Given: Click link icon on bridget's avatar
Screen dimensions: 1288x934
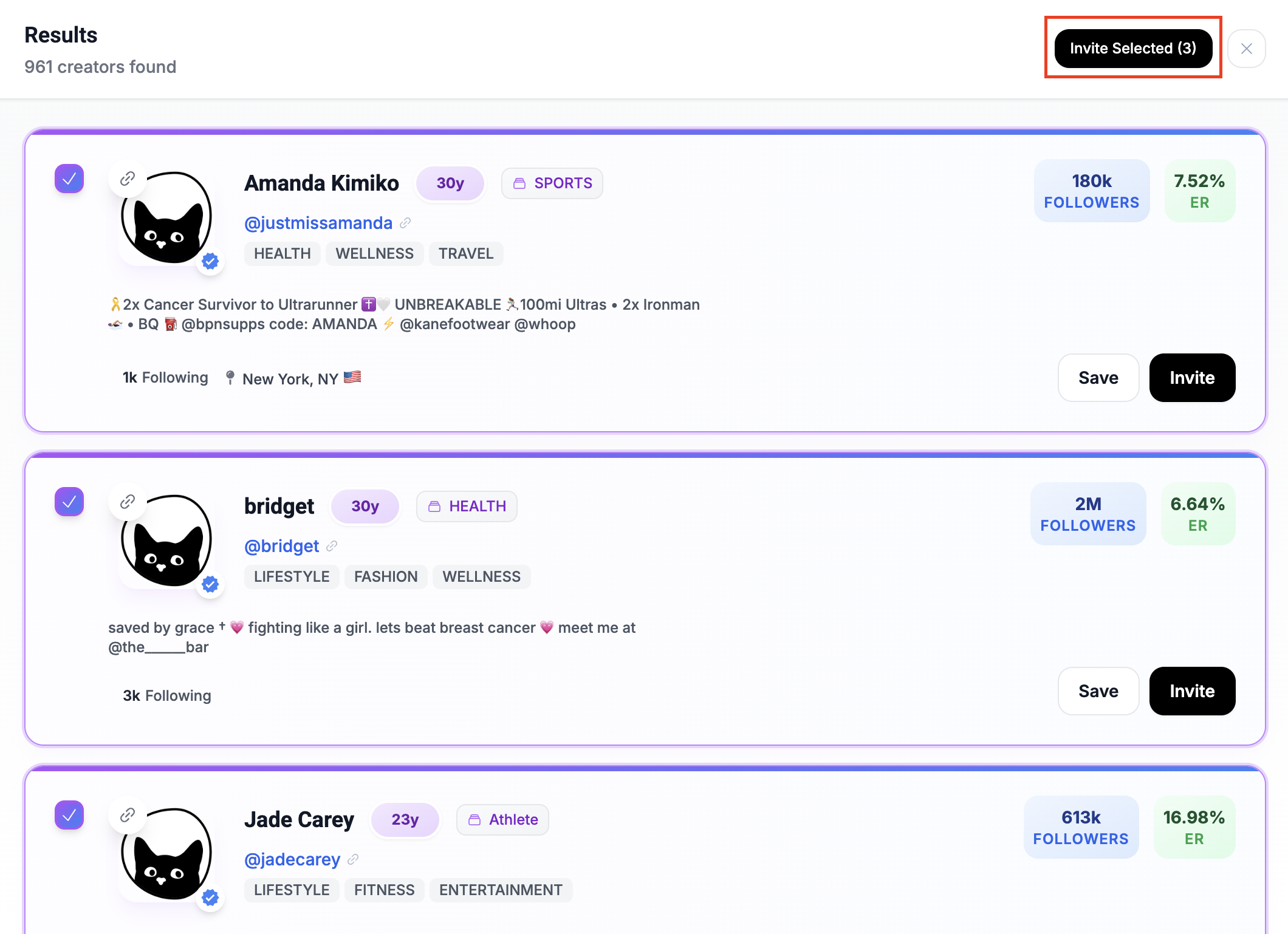Looking at the screenshot, I should [127, 502].
